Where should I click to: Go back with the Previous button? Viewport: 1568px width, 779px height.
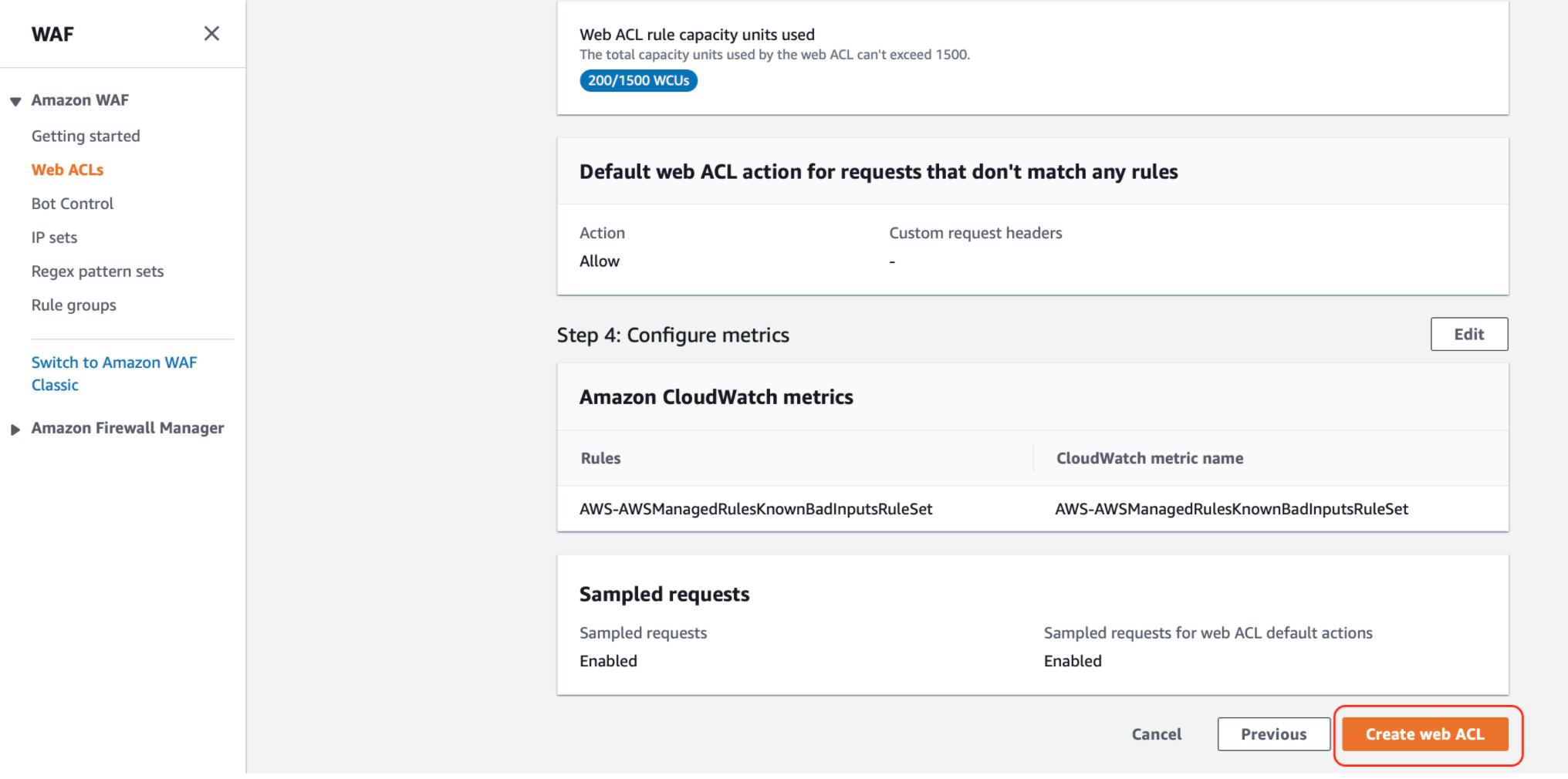coord(1273,734)
